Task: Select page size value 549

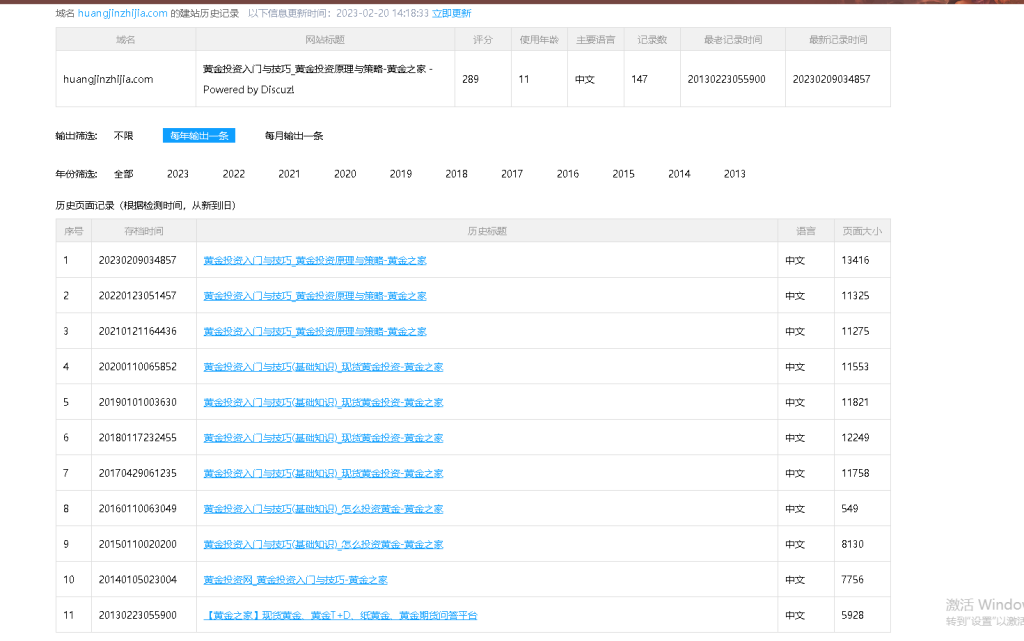Action: [x=850, y=508]
